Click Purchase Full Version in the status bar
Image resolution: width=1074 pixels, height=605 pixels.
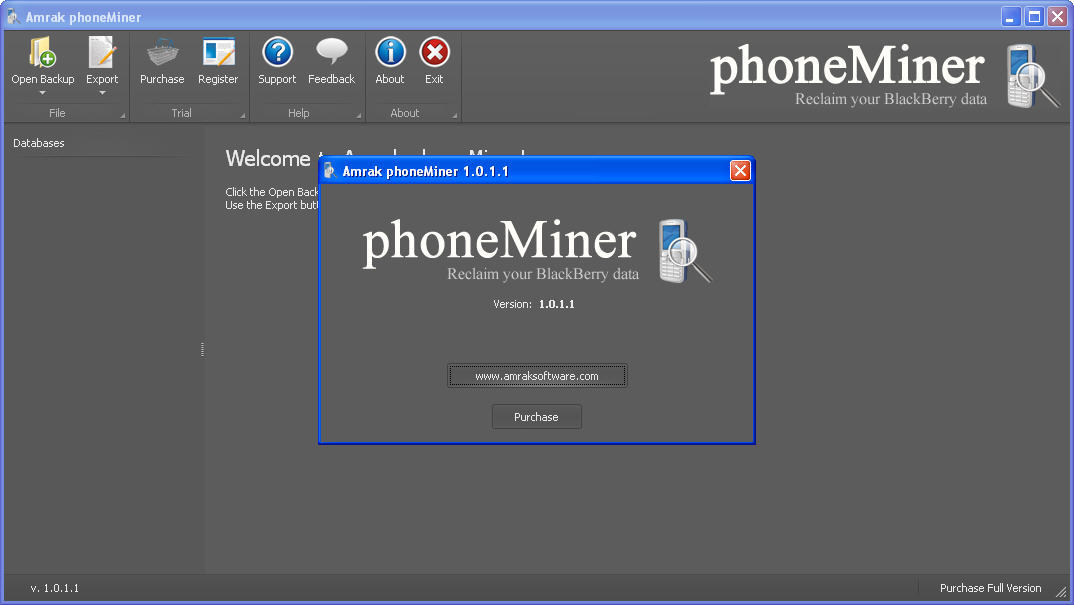(990, 588)
